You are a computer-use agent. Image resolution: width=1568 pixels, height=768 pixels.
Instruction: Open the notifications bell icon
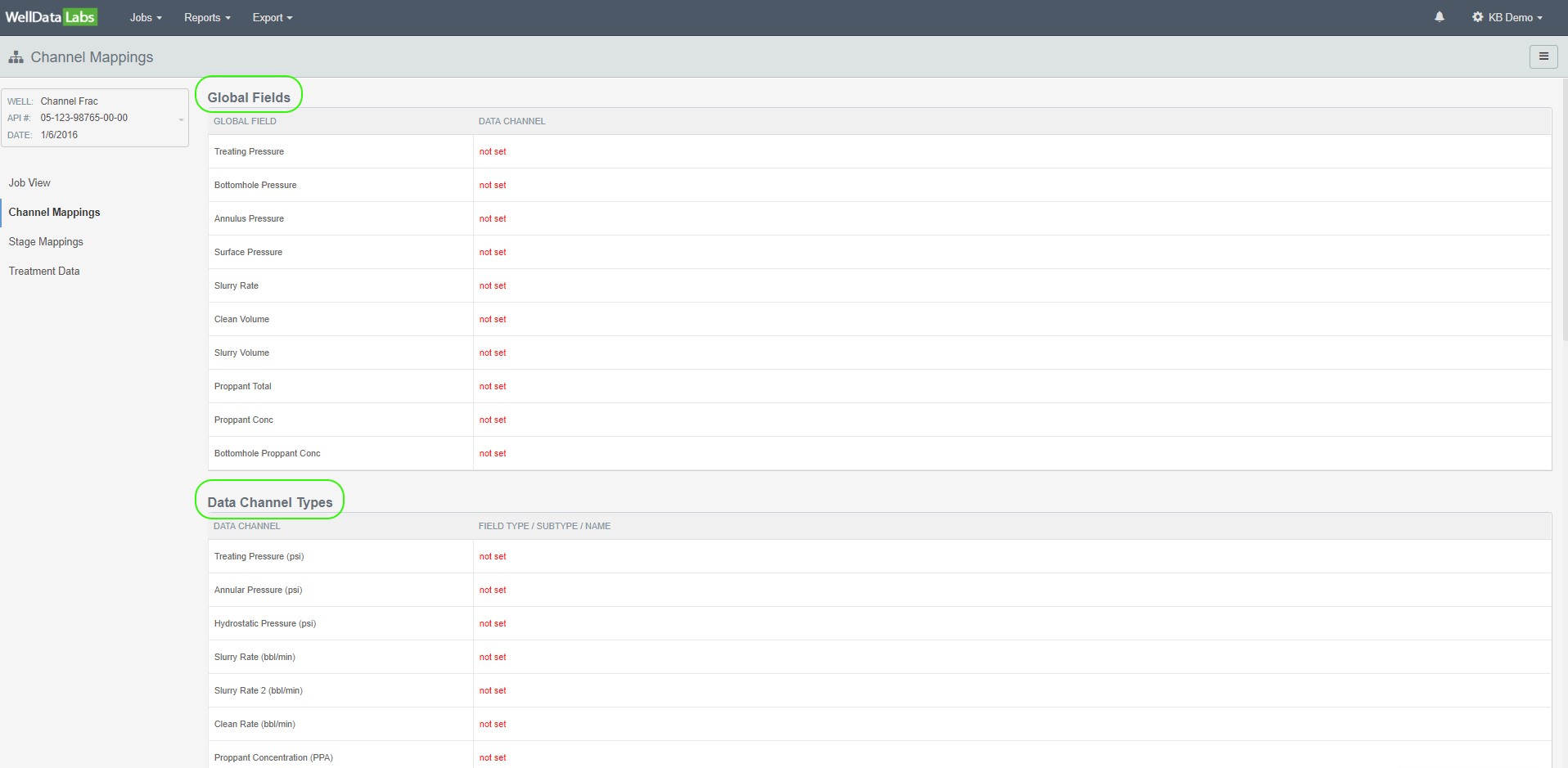tap(1440, 17)
